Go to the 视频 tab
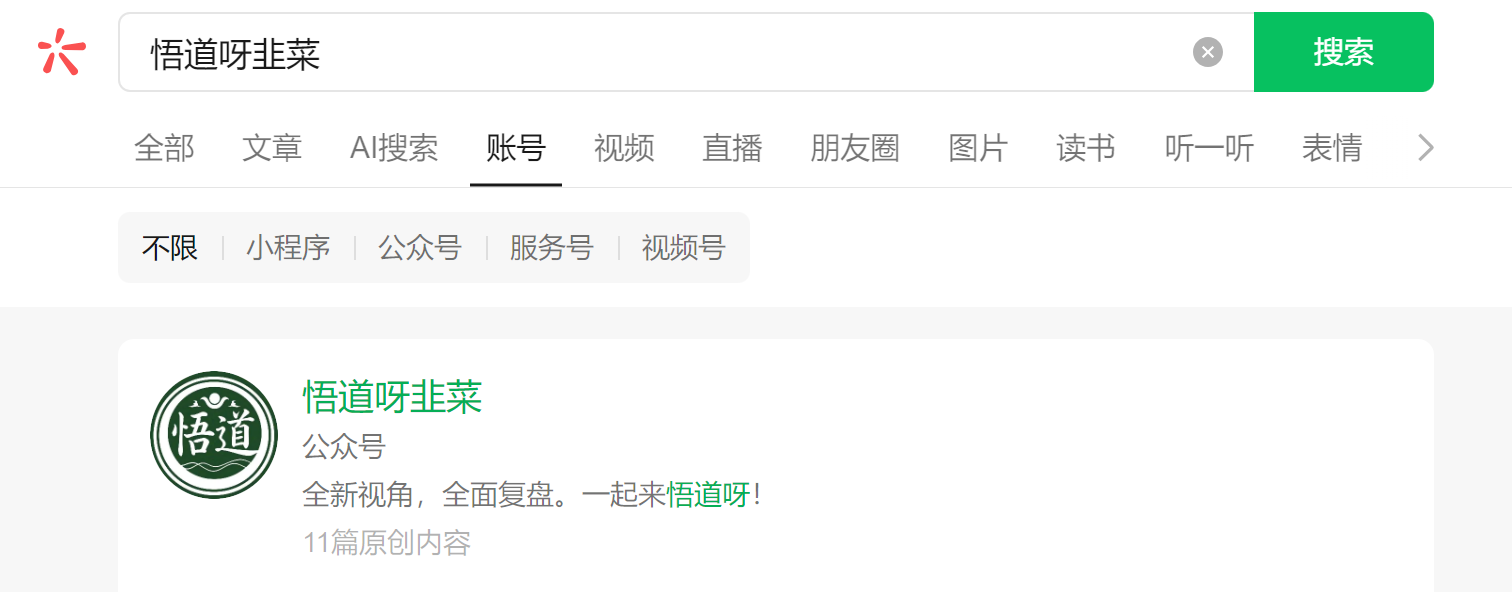1512x592 pixels. click(x=624, y=148)
